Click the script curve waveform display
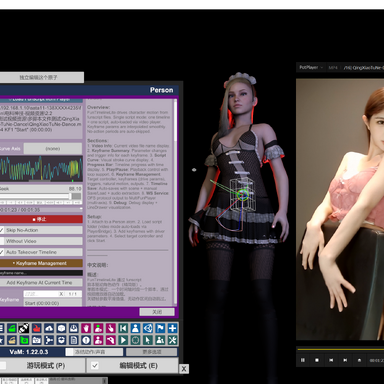This screenshot has width=384, height=384. pos(41,169)
